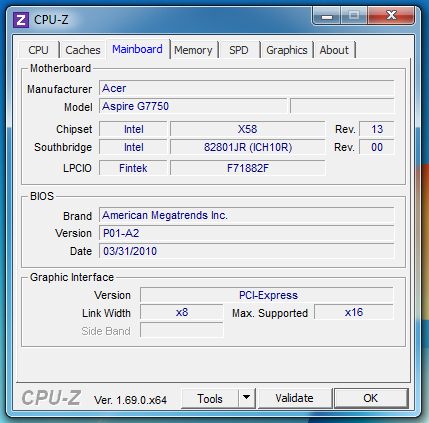The image size is (429, 423).
Task: Expand the Tools dropdown arrow
Action: click(x=247, y=398)
